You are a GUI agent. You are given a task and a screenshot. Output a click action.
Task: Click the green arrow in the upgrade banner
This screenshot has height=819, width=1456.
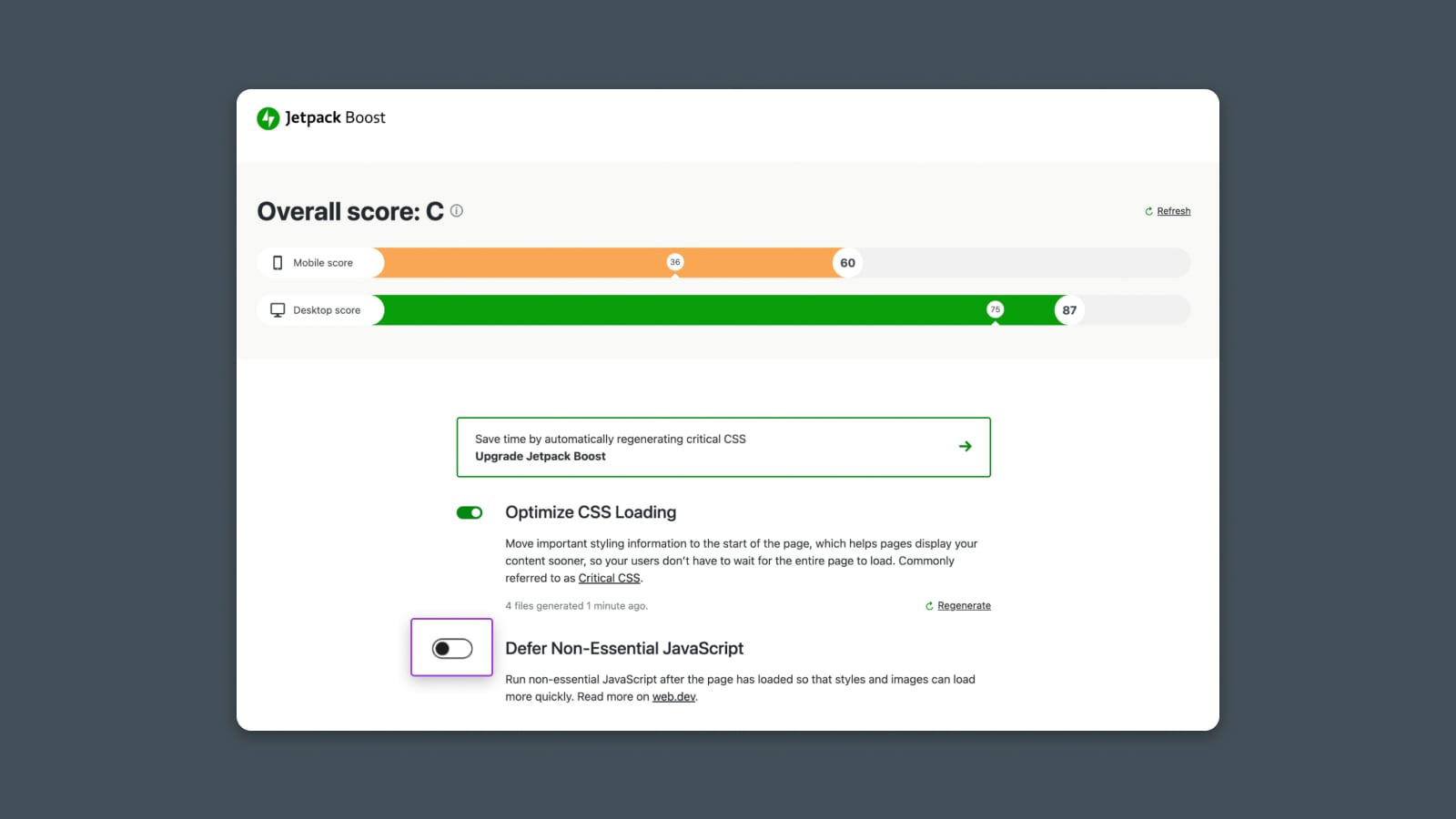966,446
